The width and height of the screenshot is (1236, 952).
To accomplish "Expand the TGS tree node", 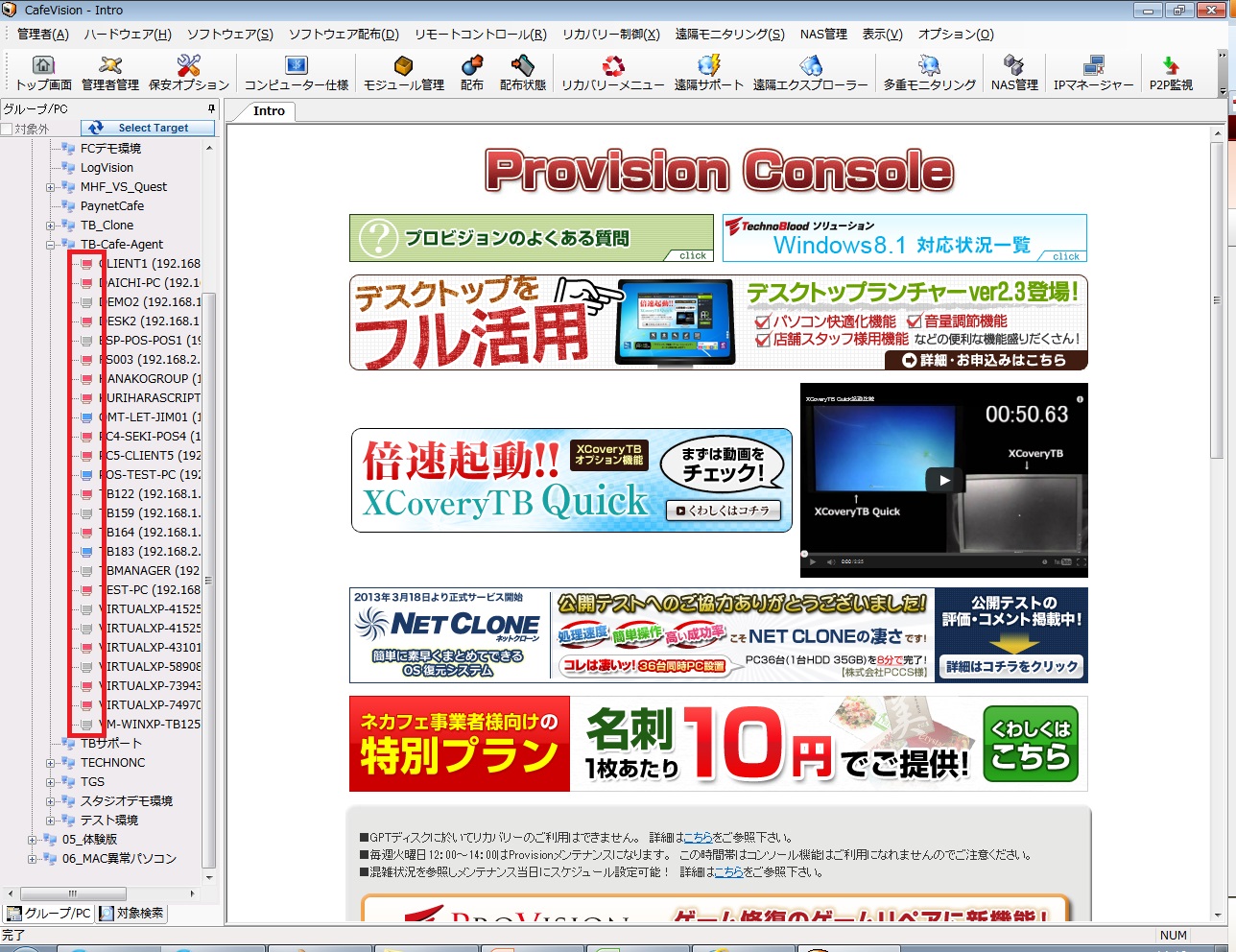I will pos(51,782).
